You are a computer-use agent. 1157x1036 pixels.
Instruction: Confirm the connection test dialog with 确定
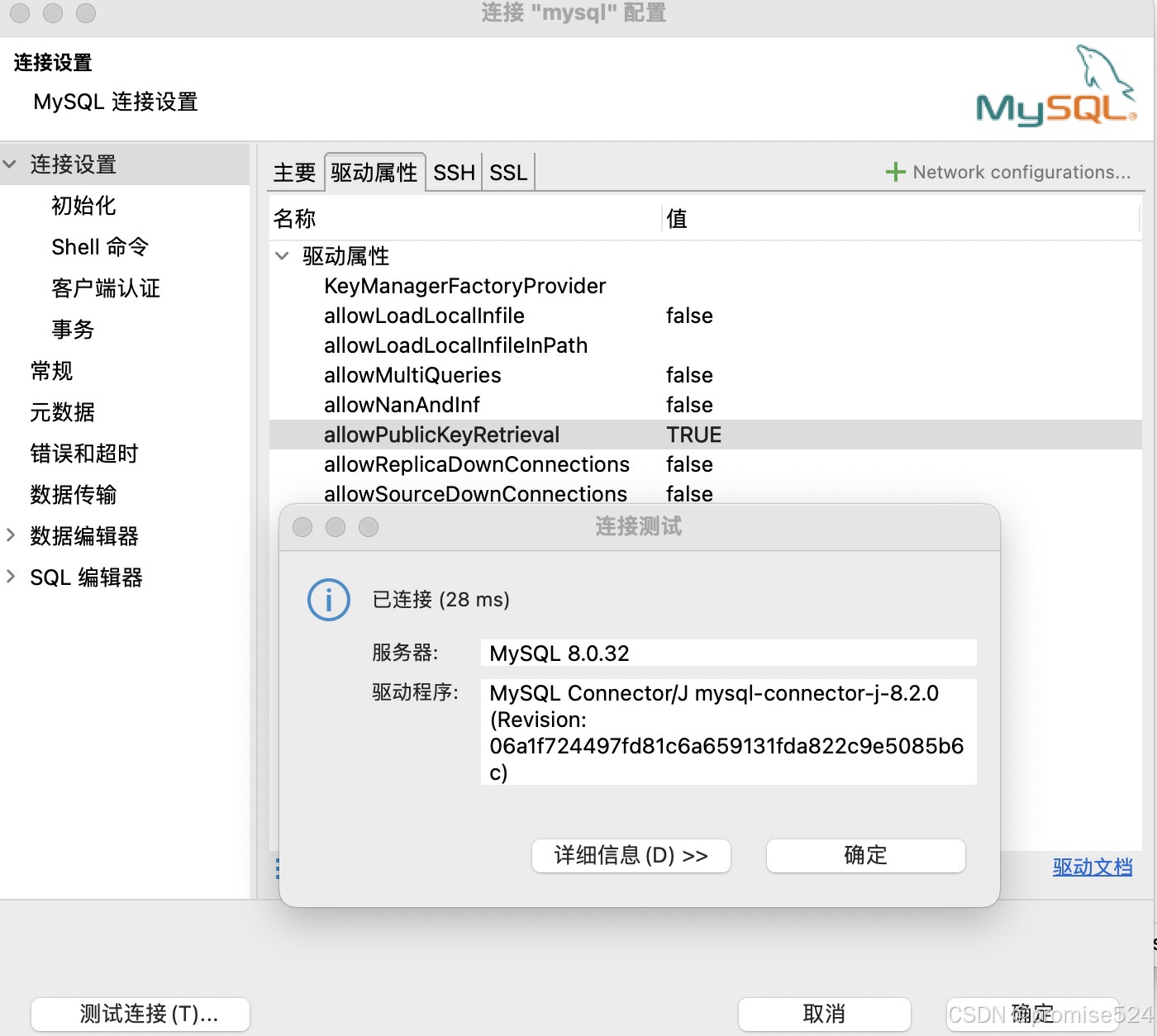coord(866,855)
